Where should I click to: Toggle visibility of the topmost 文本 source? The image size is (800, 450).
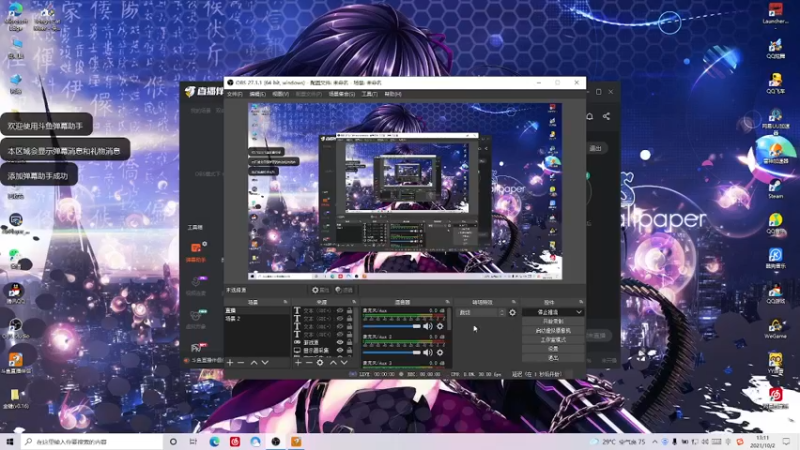[x=340, y=310]
